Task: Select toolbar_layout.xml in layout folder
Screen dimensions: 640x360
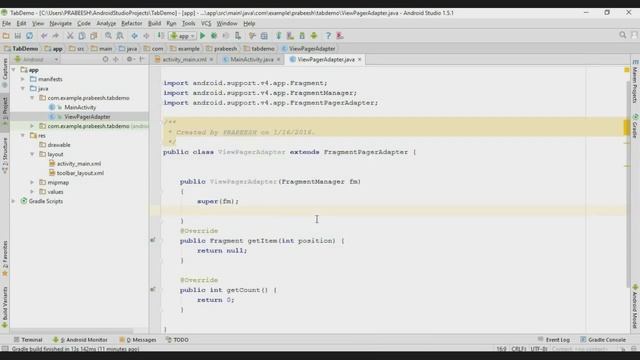Action: point(80,173)
